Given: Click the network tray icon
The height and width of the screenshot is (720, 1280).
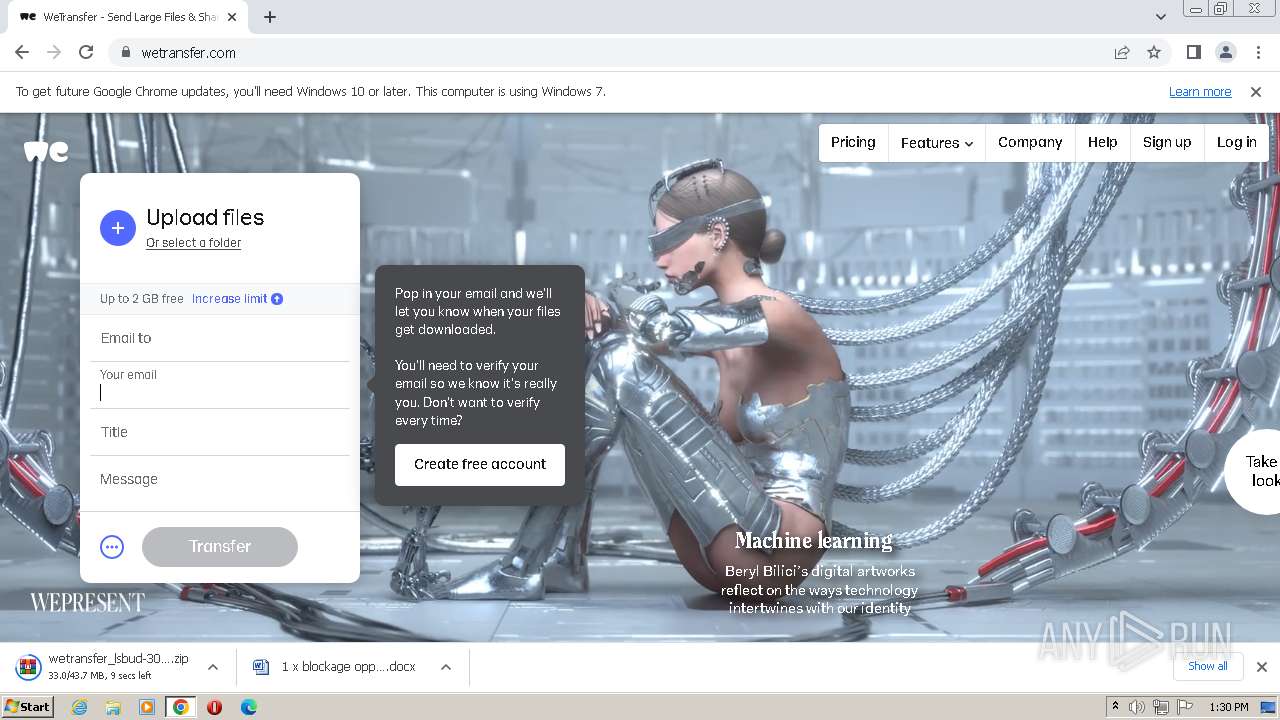Looking at the screenshot, I should click(x=1161, y=707).
